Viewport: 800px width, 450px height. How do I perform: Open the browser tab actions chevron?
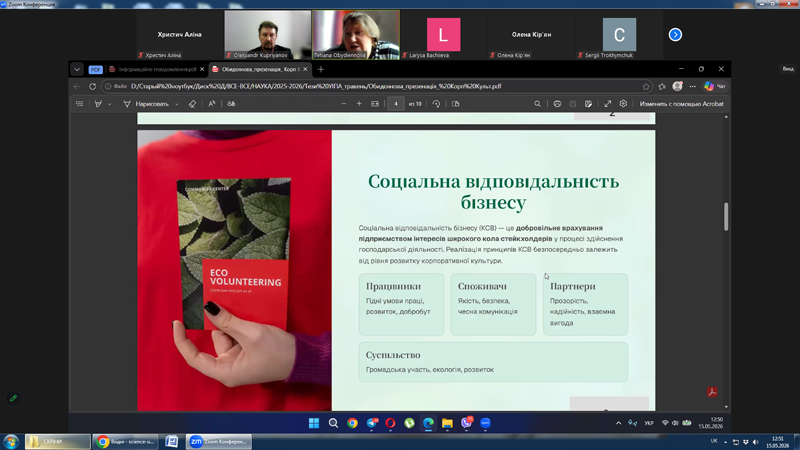click(x=77, y=69)
